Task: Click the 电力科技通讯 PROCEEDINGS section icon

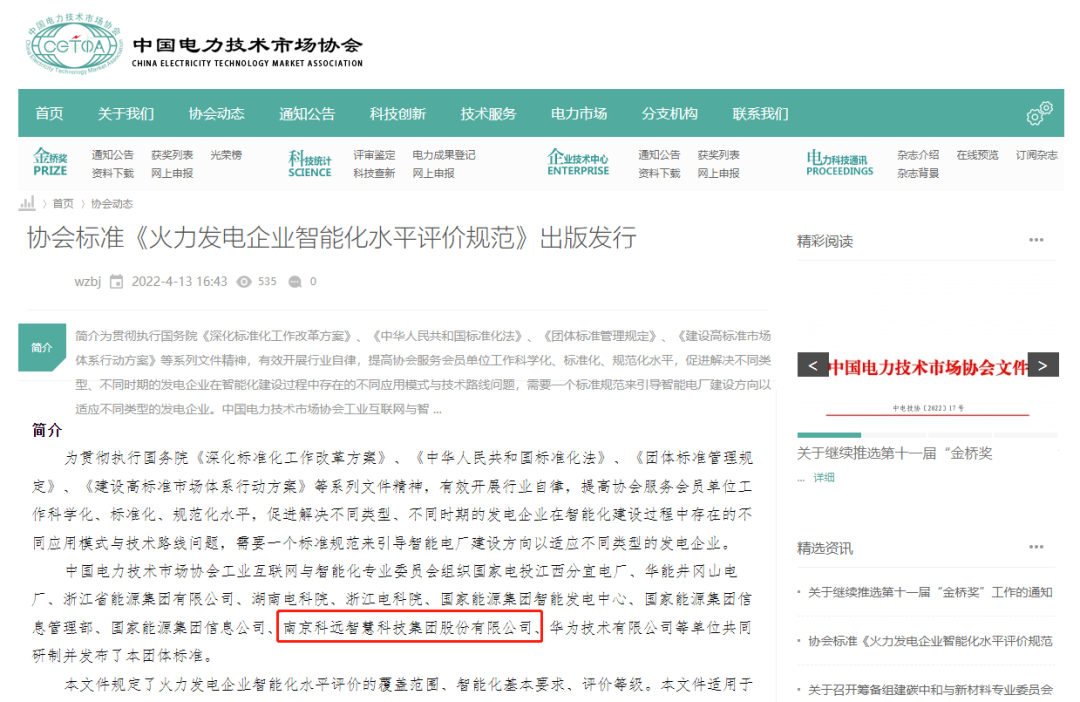Action: point(839,163)
